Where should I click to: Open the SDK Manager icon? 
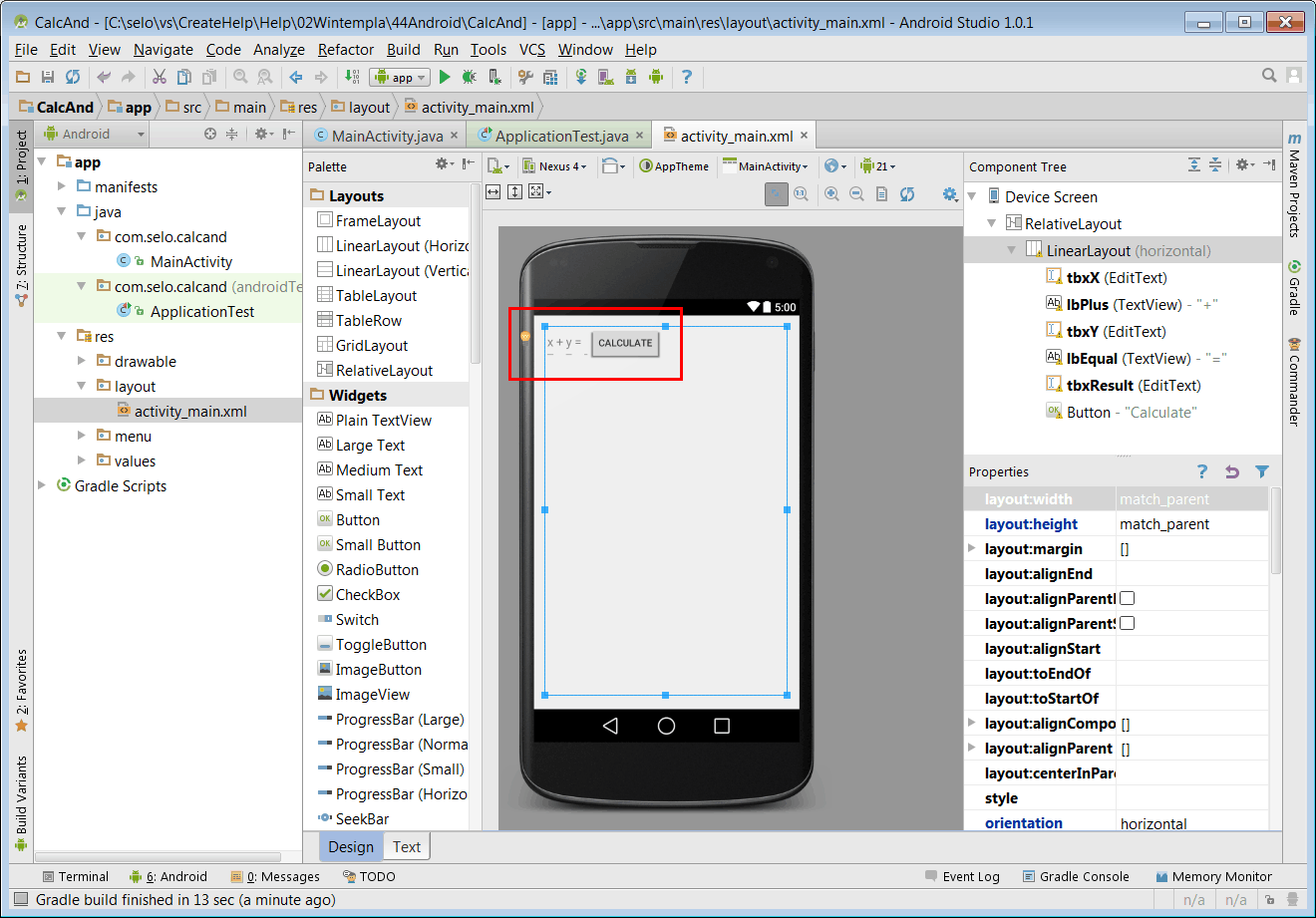(x=631, y=77)
